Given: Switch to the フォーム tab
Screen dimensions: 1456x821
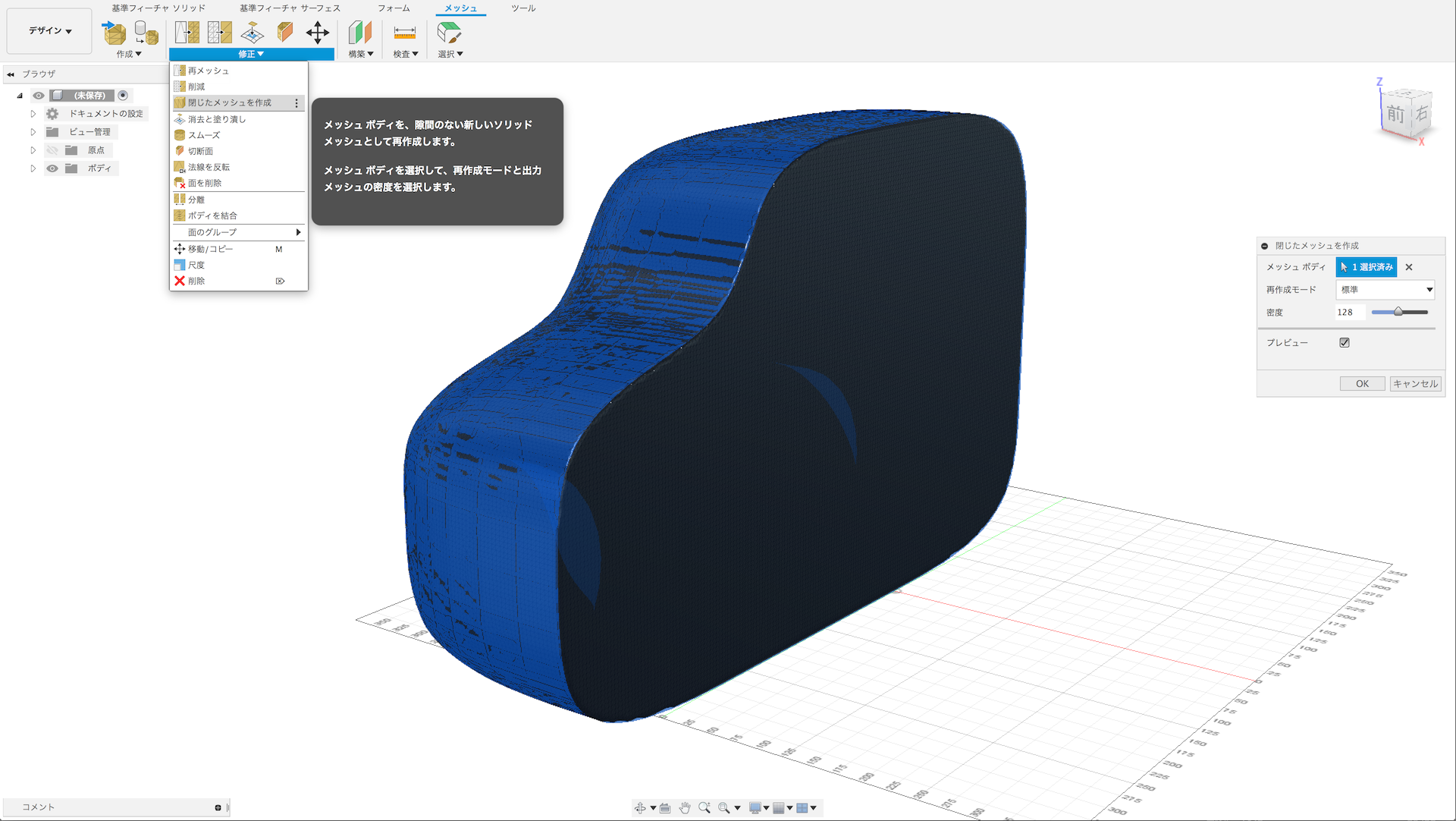Looking at the screenshot, I should pos(394,8).
